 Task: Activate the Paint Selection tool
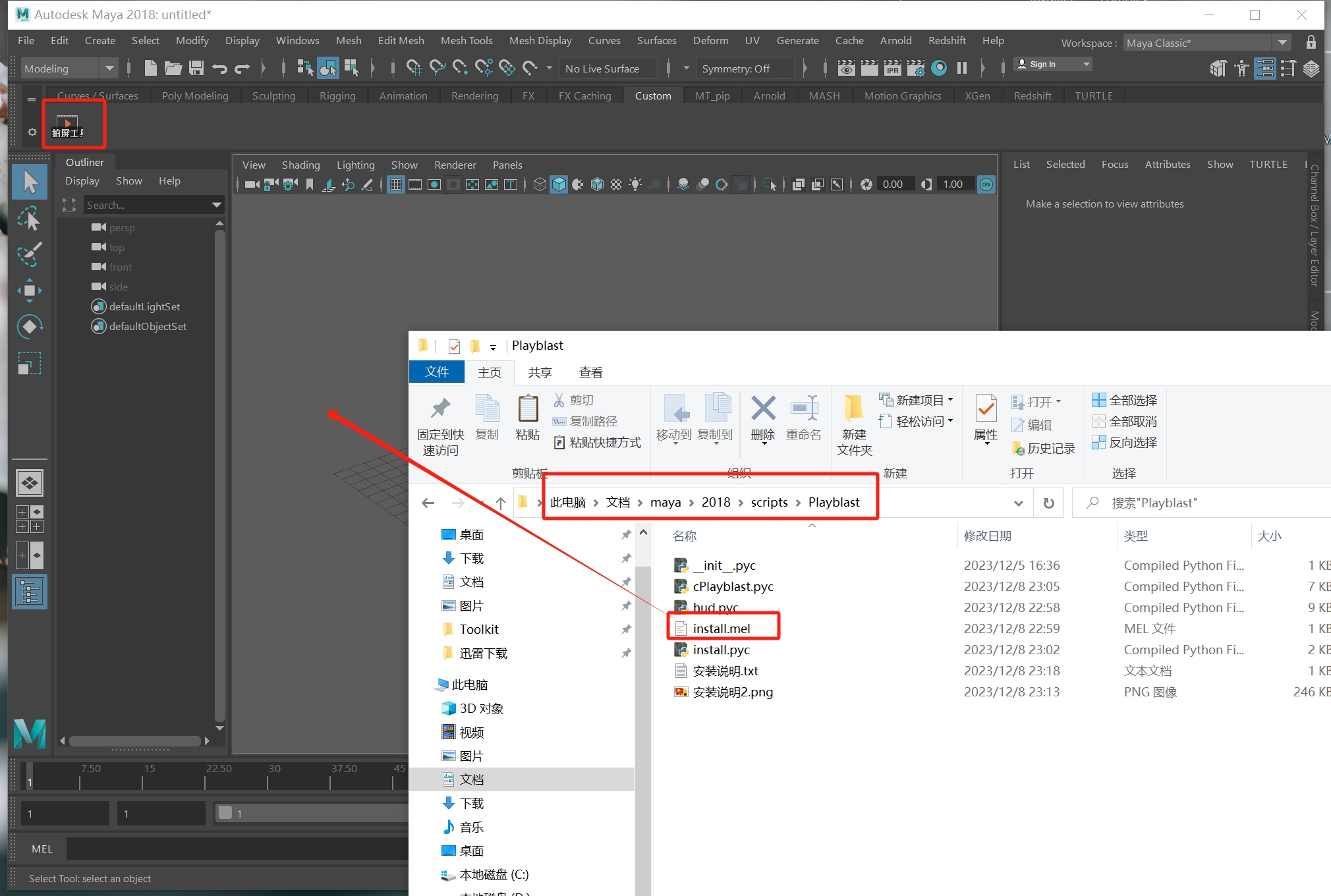point(30,254)
